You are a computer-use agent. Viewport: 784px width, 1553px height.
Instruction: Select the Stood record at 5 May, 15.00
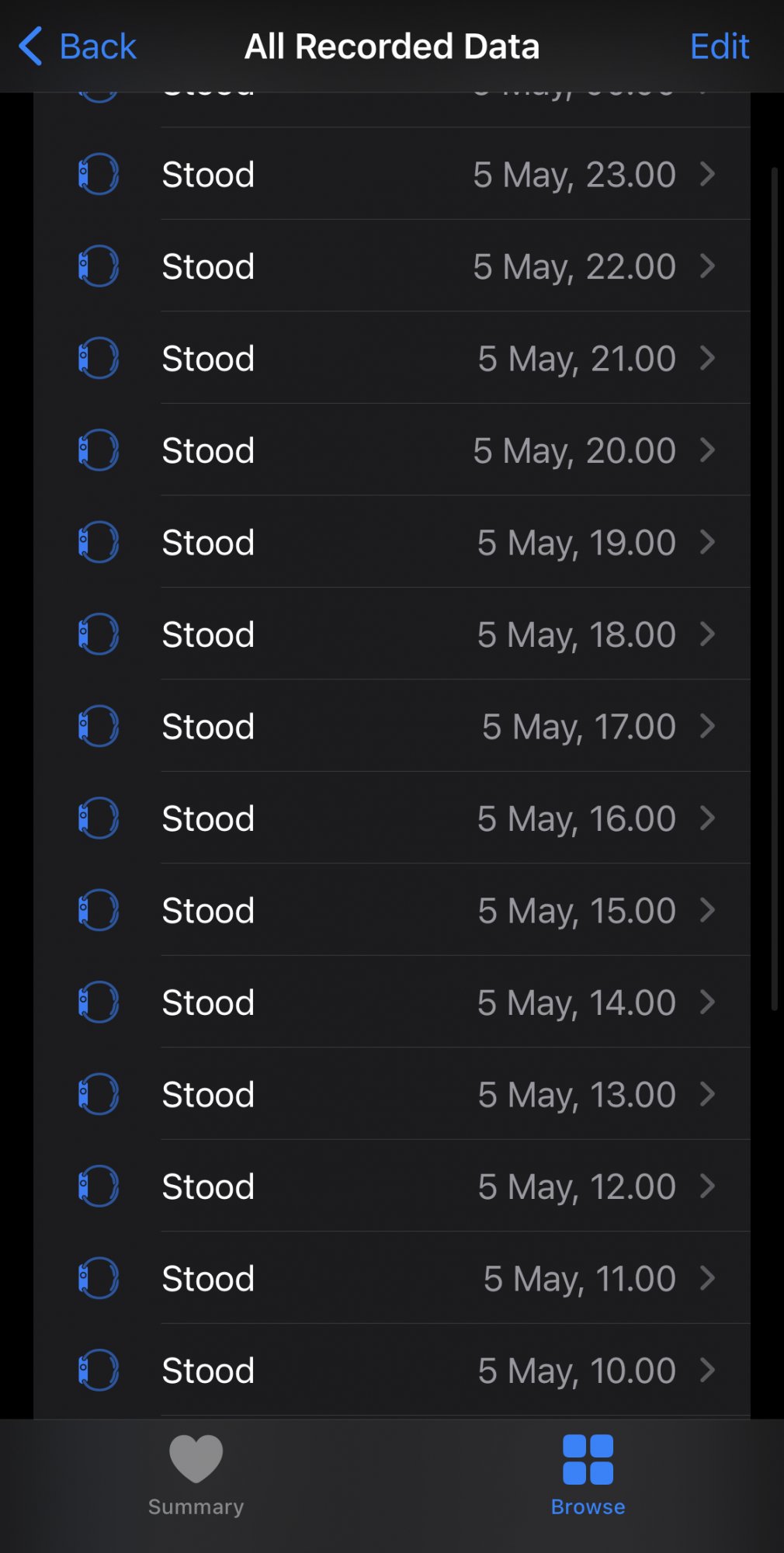click(392, 910)
